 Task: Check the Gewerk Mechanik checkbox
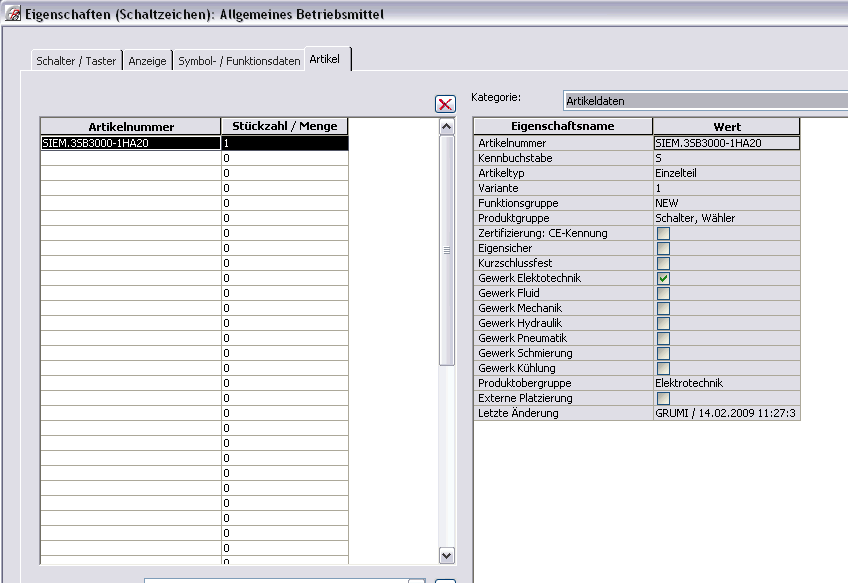coord(663,308)
